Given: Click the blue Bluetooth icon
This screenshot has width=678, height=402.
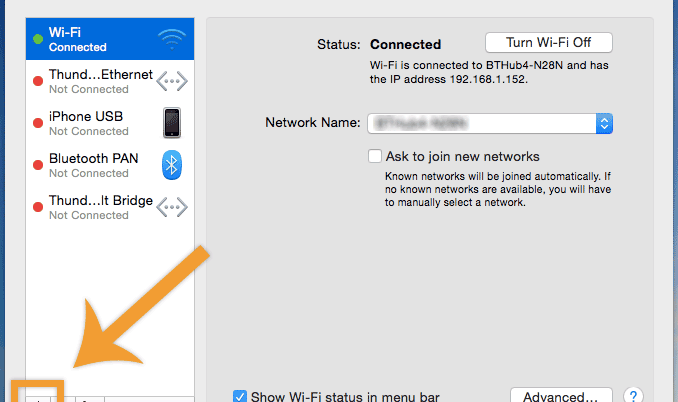Looking at the screenshot, I should [x=172, y=164].
